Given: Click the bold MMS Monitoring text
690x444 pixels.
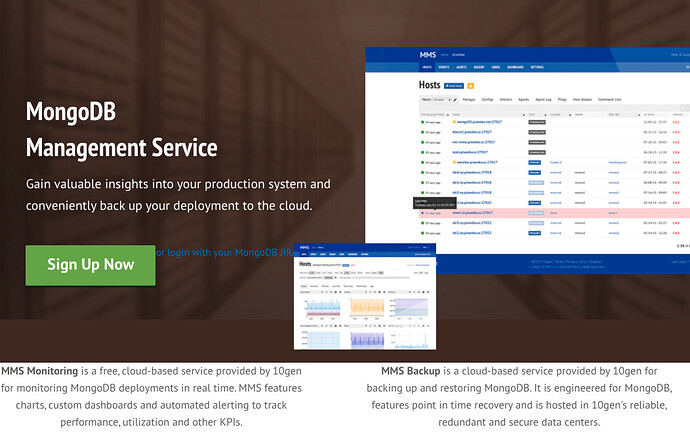Looking at the screenshot, I should click(40, 371).
